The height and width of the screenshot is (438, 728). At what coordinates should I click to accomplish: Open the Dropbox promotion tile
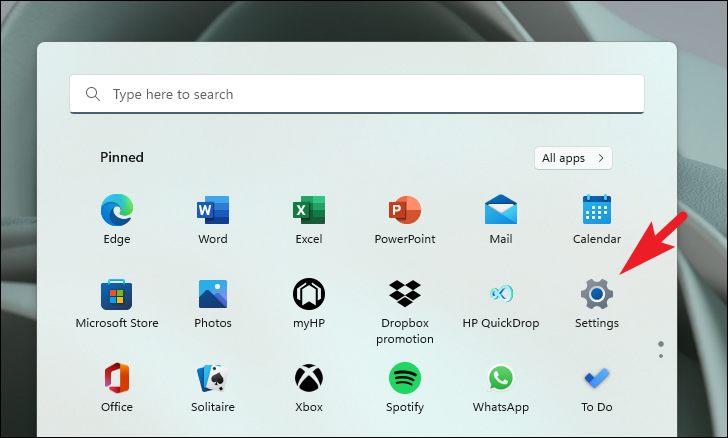(x=405, y=311)
